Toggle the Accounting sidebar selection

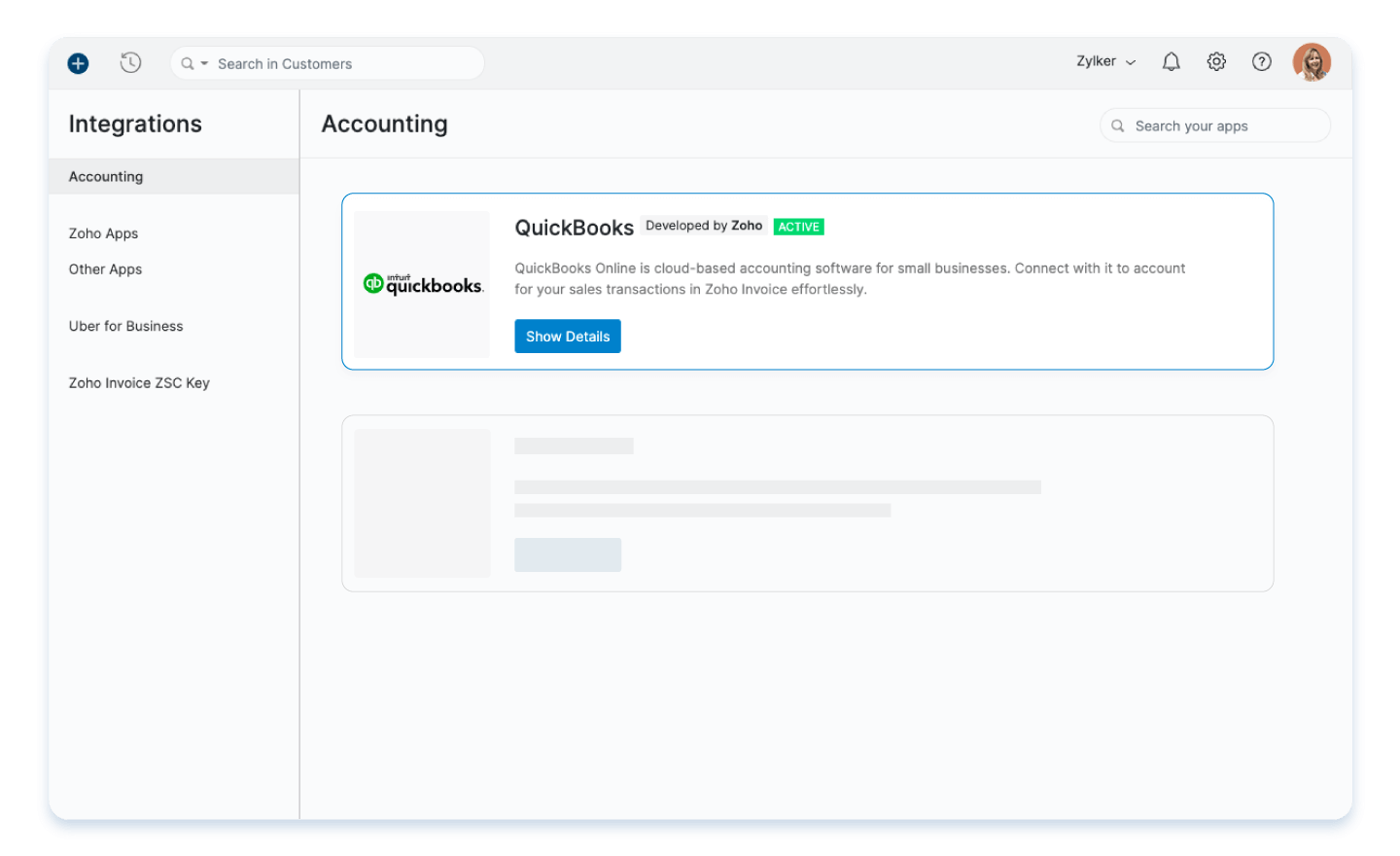click(x=105, y=176)
